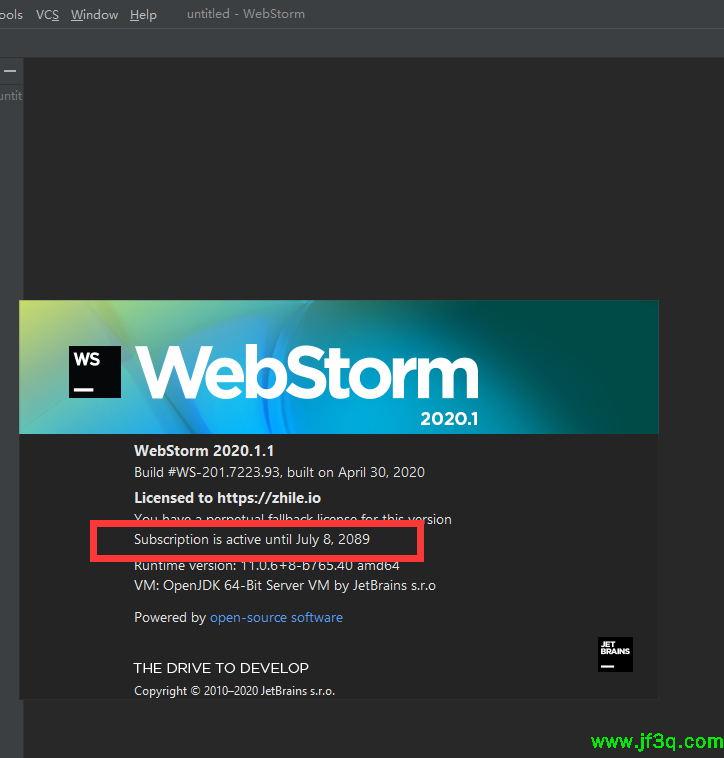Click the Licensed to https://zhile.io text
Screen dimensions: 724x758
[x=227, y=497]
